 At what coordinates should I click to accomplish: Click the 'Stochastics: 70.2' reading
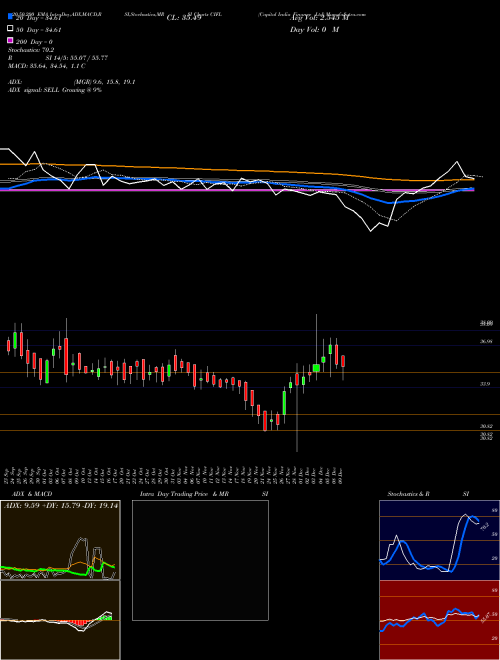(x=29, y=50)
